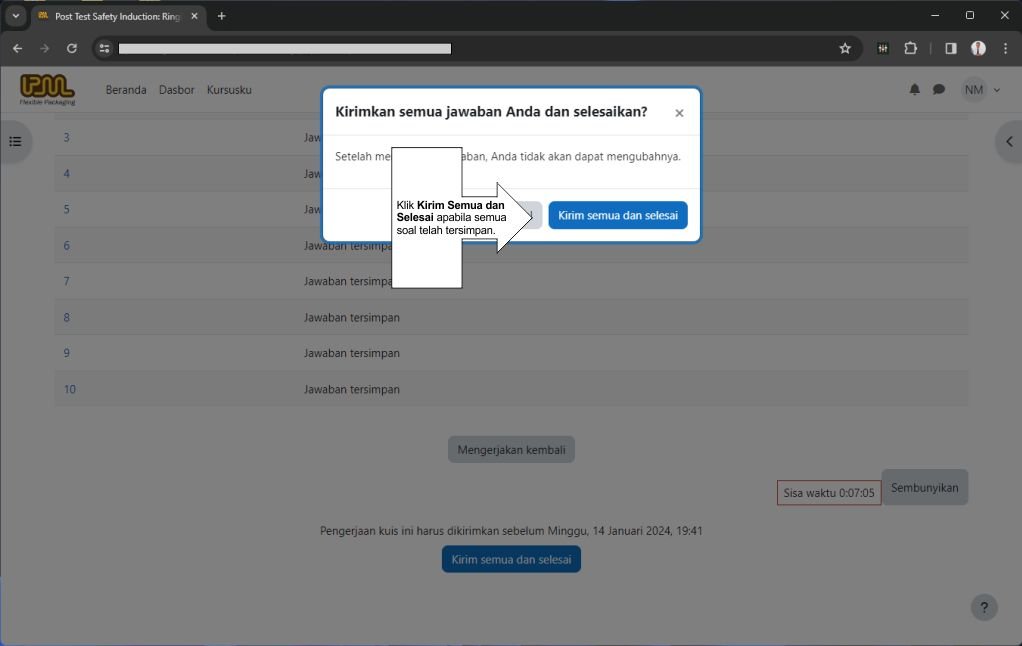1022x646 pixels.
Task: Open the browser extensions icon
Action: (x=910, y=48)
